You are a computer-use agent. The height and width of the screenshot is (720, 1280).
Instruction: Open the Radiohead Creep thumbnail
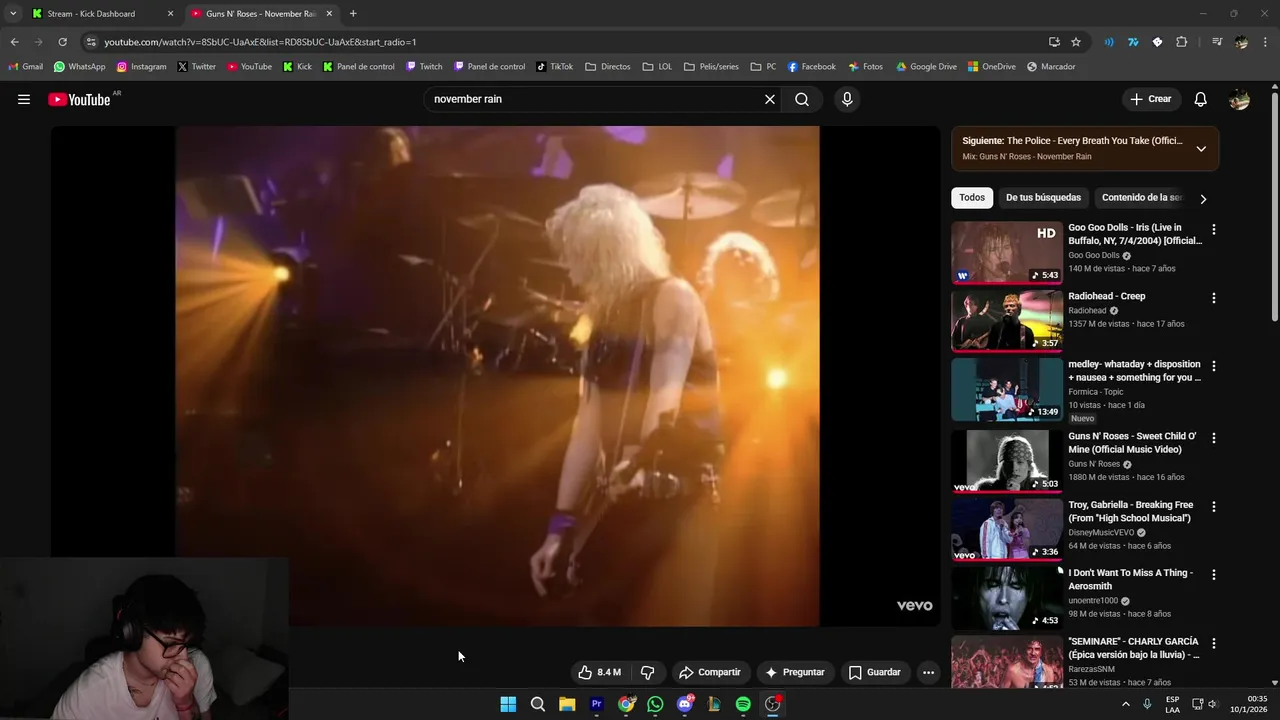[1007, 321]
